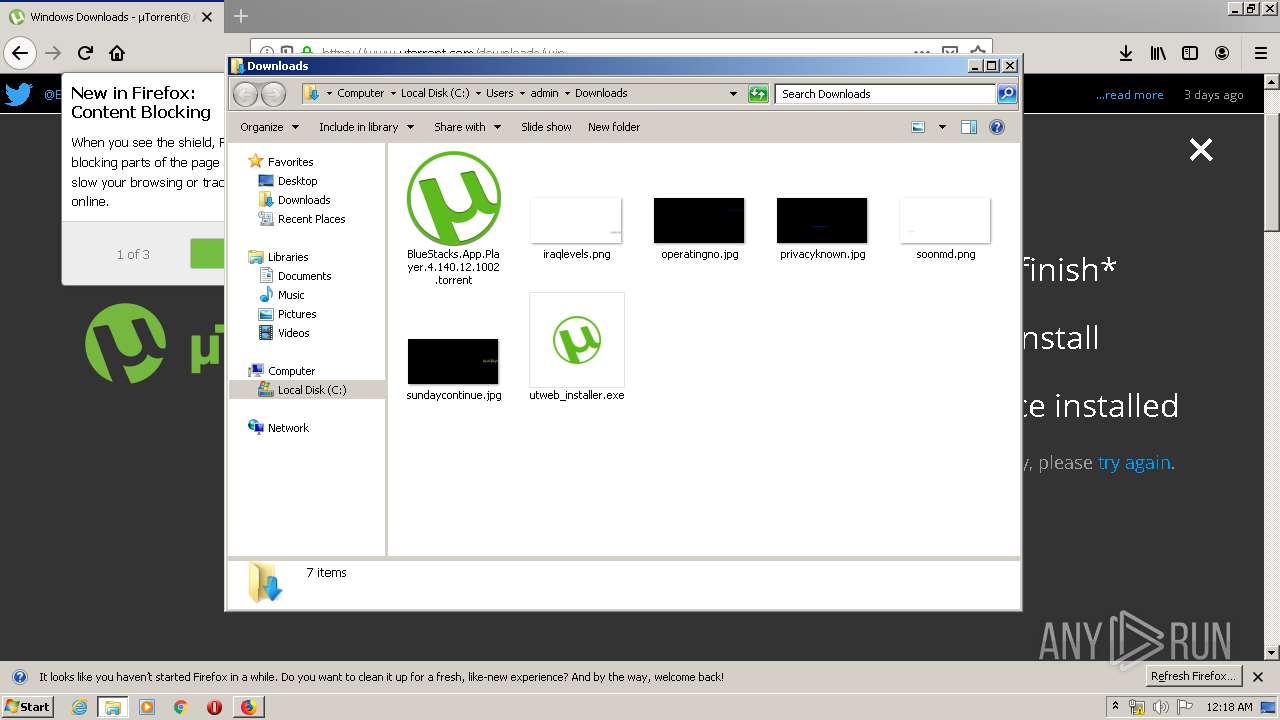This screenshot has width=1280, height=720.
Task: Go back in Explorer Downloads window
Action: pyautogui.click(x=245, y=94)
